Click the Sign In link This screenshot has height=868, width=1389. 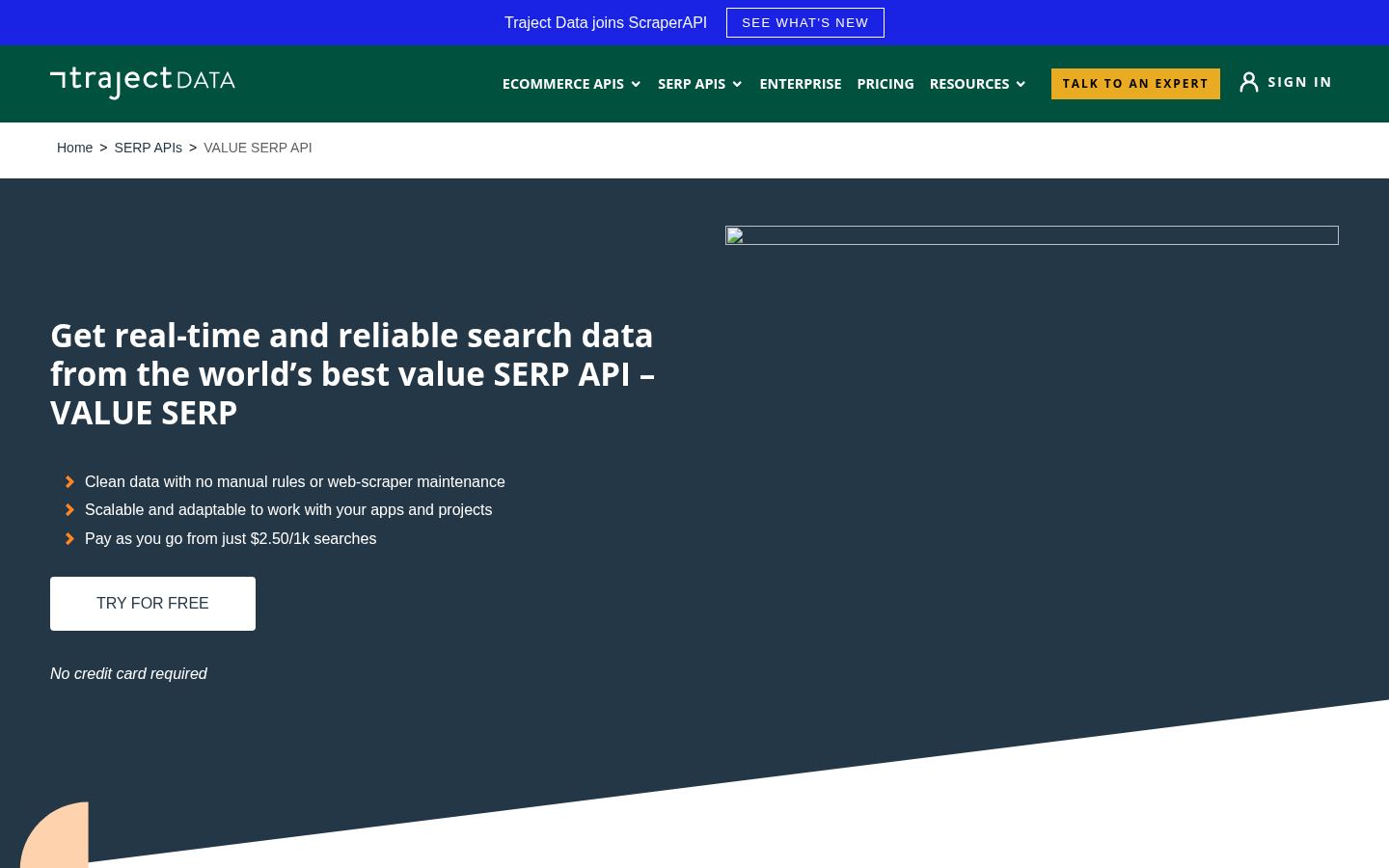pos(1299,82)
